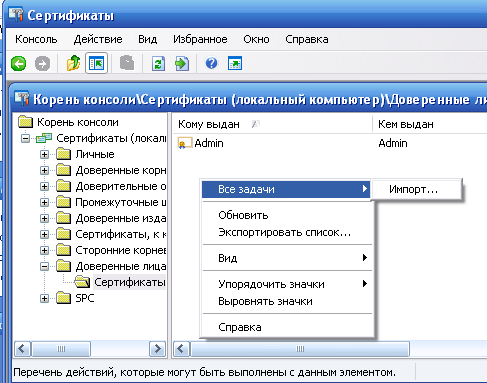Select Все задачи in context menu

pos(286,189)
